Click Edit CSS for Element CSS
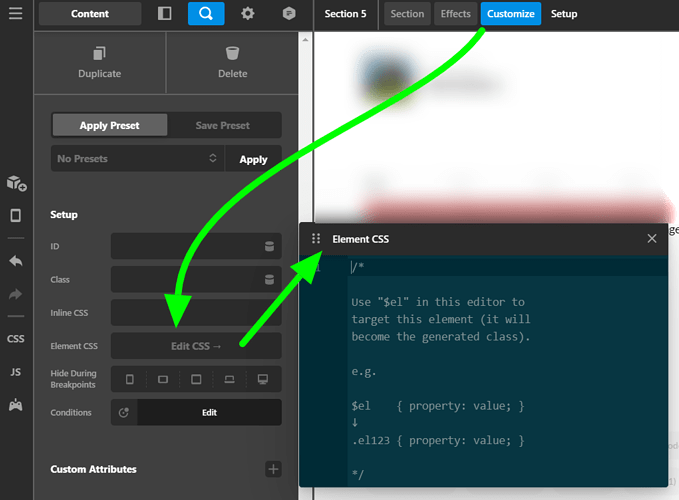679x500 pixels. [x=196, y=346]
